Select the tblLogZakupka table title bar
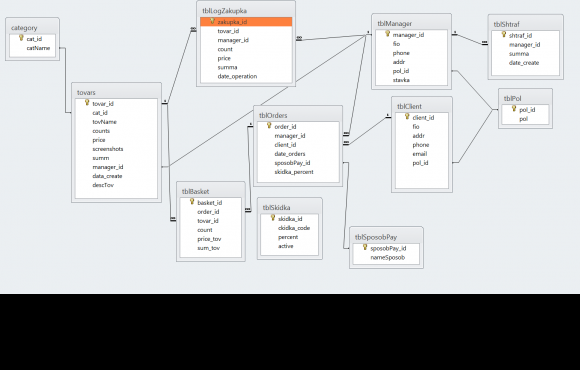This screenshot has height=370, width=580. (x=246, y=11)
